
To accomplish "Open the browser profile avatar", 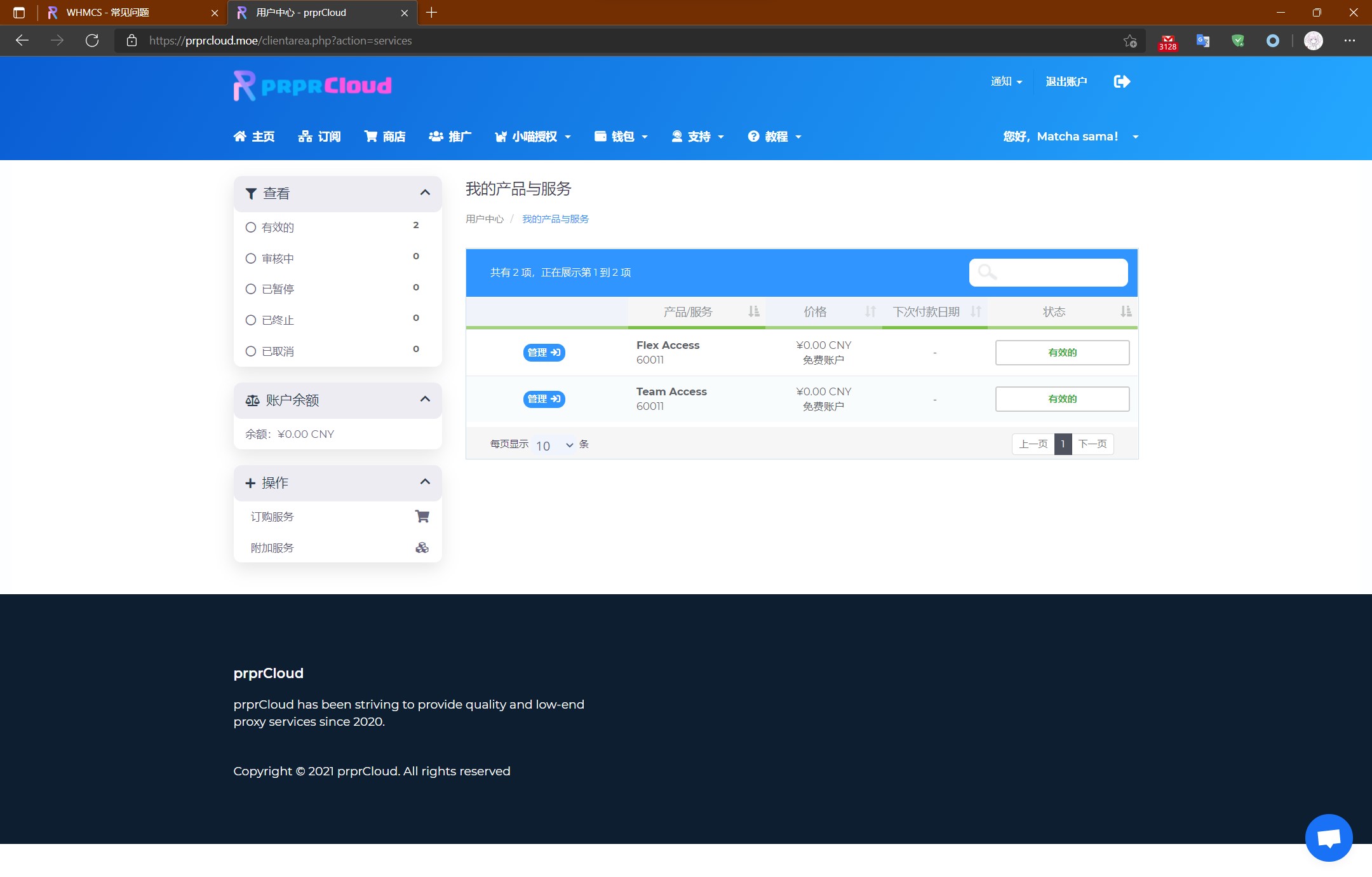I will pos(1313,41).
